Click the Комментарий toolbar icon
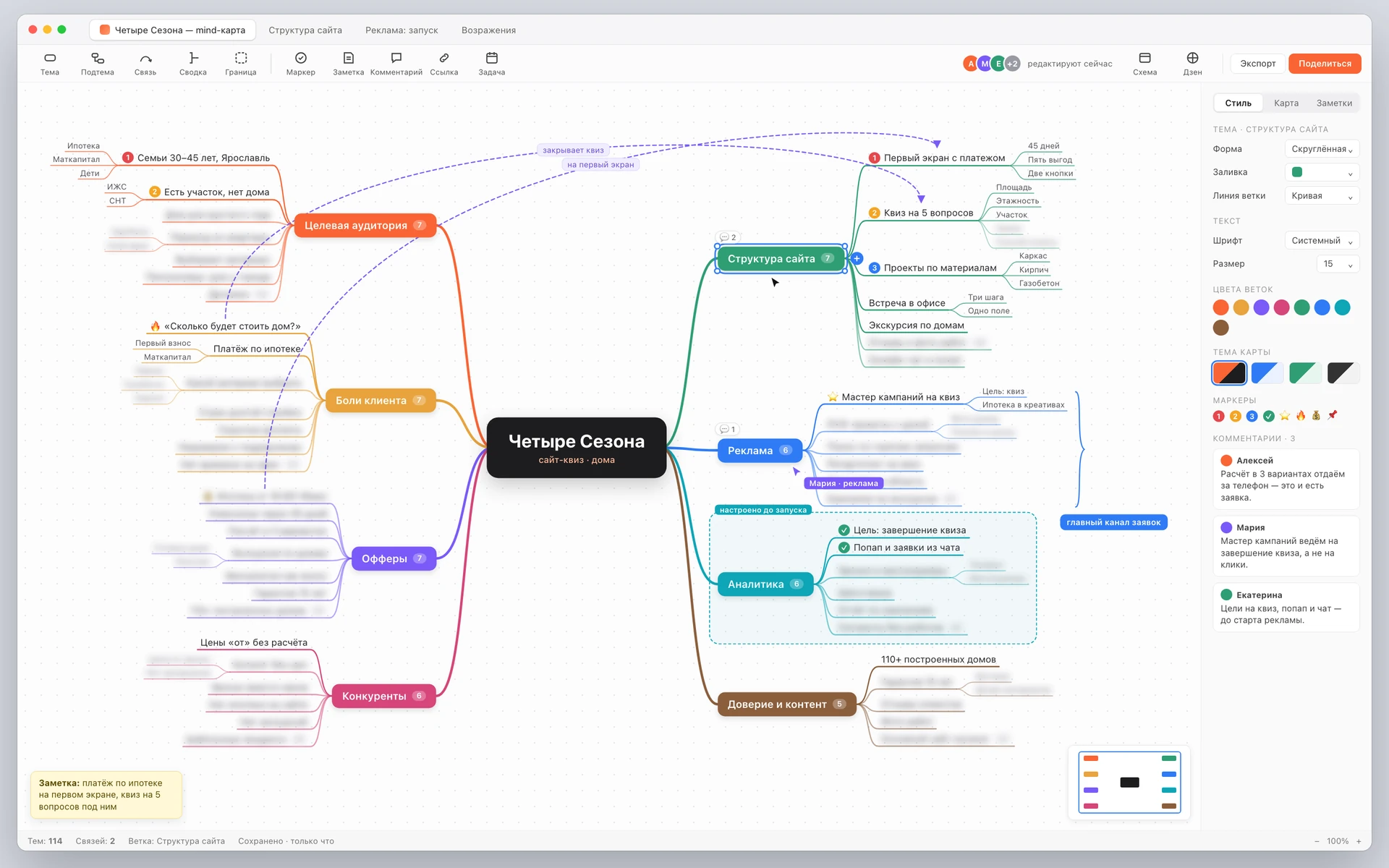Viewport: 1389px width, 868px height. pos(396,64)
